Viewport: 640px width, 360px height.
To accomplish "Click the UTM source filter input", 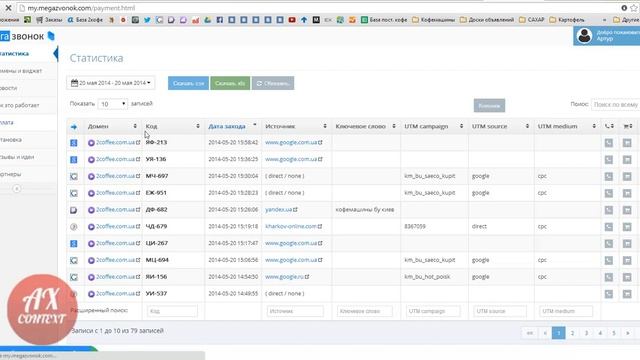I will point(500,311).
